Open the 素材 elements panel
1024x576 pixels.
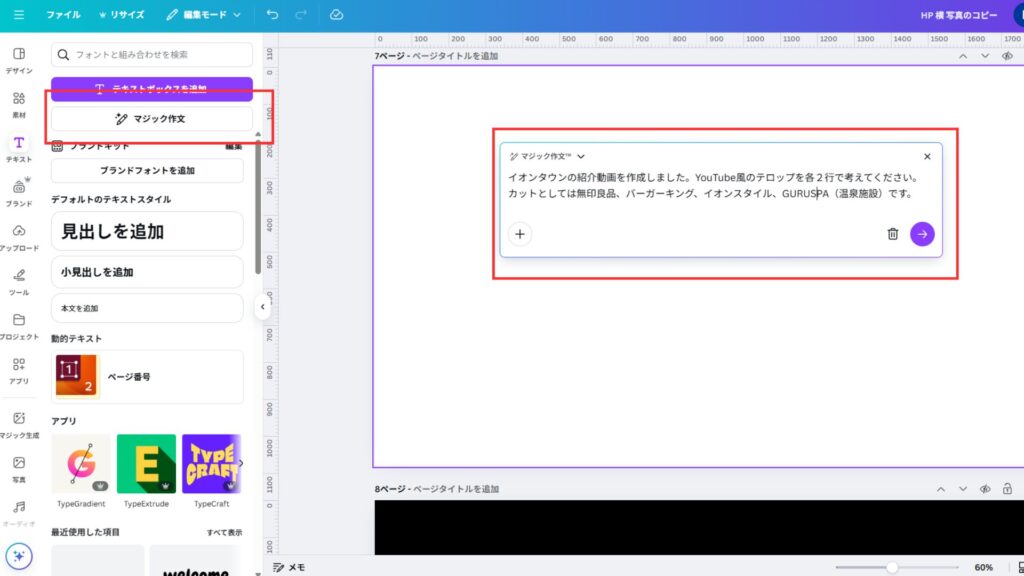[x=19, y=104]
